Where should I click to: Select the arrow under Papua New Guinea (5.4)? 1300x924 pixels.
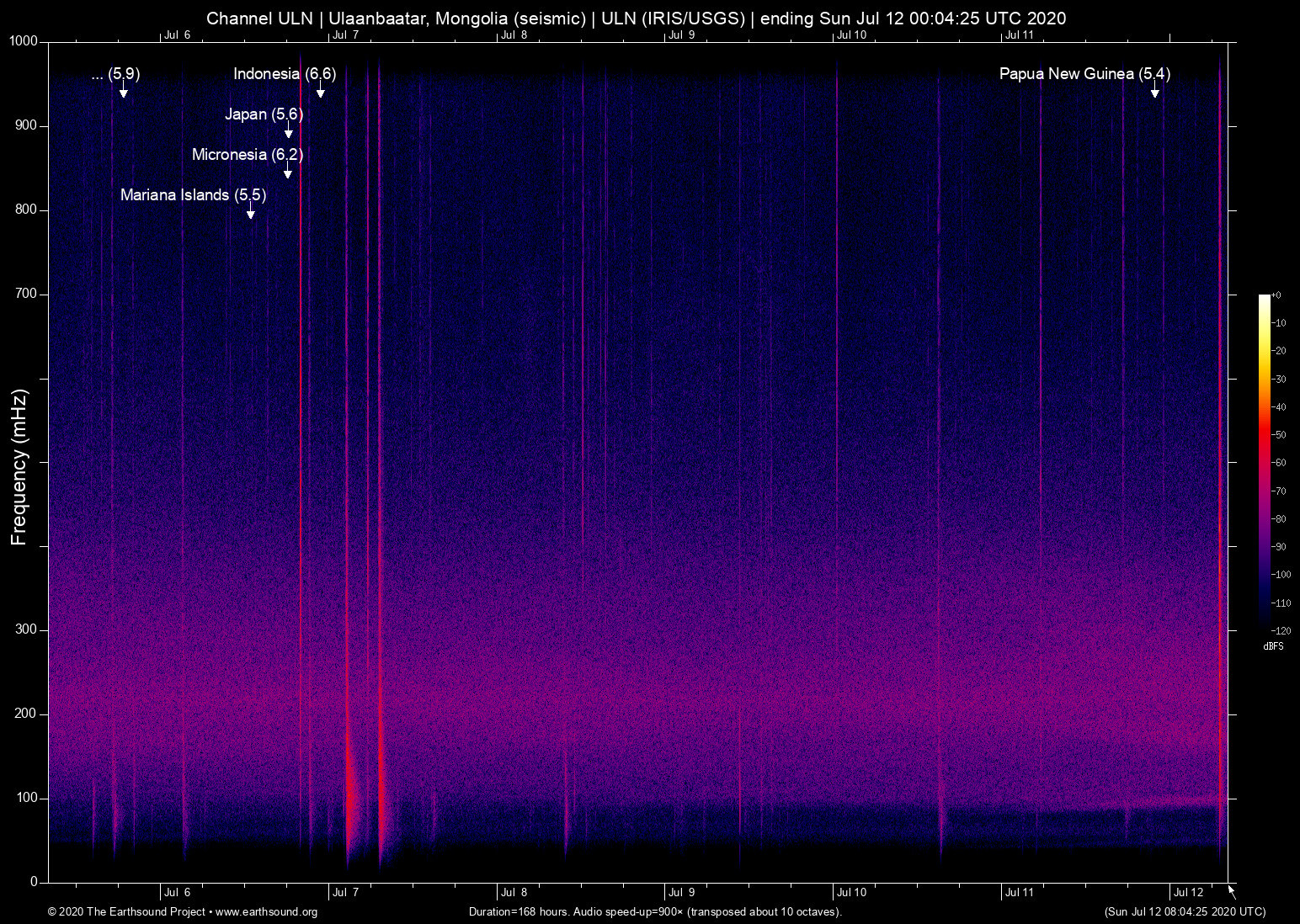tap(1154, 92)
